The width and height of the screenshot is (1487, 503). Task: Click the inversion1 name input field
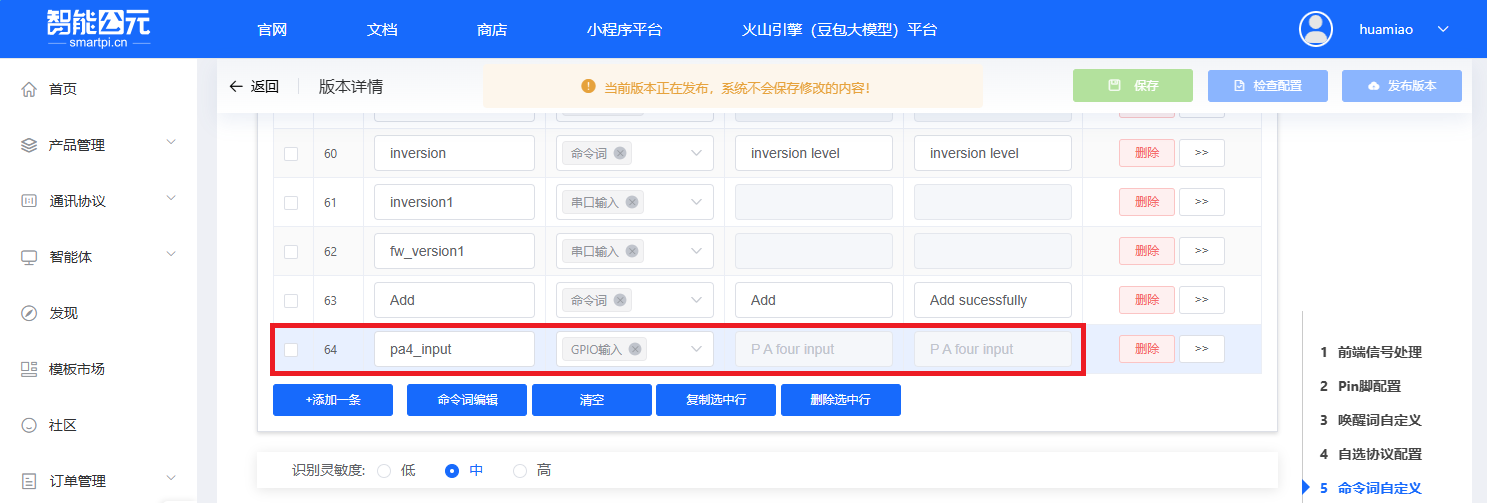coord(454,202)
